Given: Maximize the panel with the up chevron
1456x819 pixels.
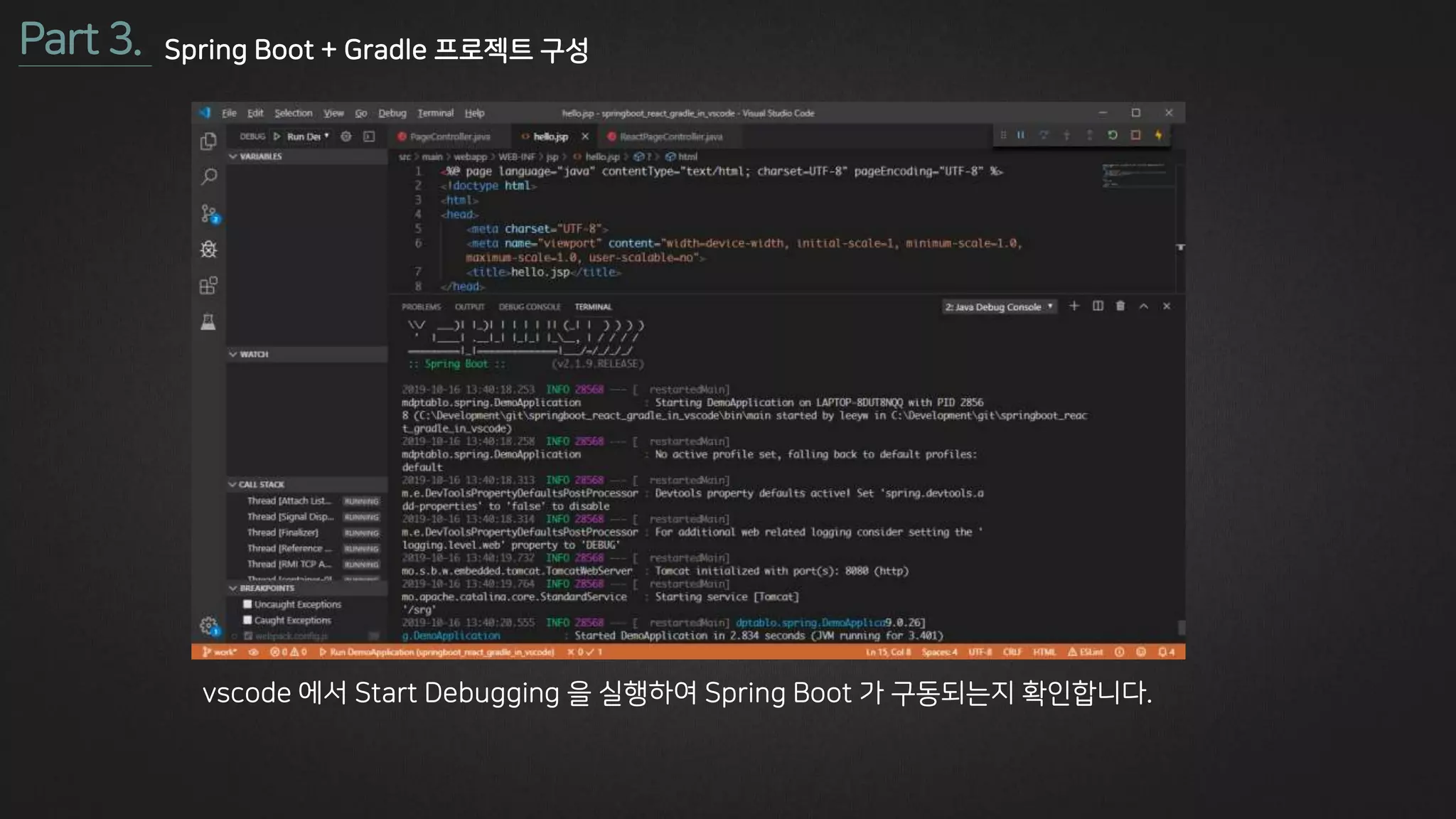Looking at the screenshot, I should click(x=1144, y=306).
